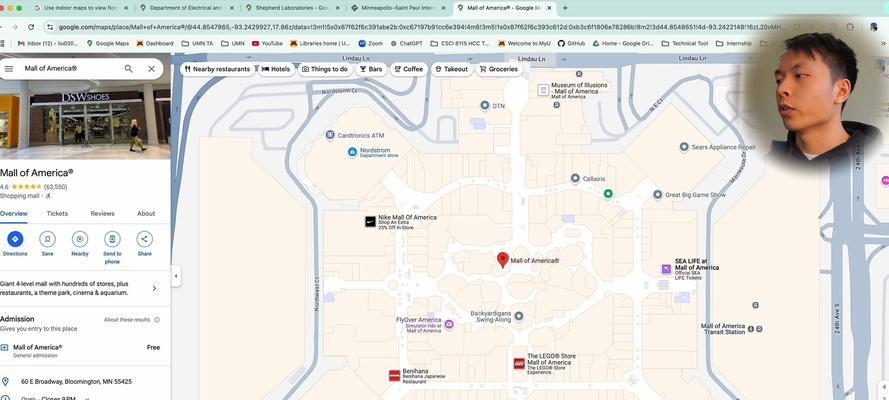The width and height of the screenshot is (889, 400).
Task: Switch to the Tickets tab
Action: point(57,214)
